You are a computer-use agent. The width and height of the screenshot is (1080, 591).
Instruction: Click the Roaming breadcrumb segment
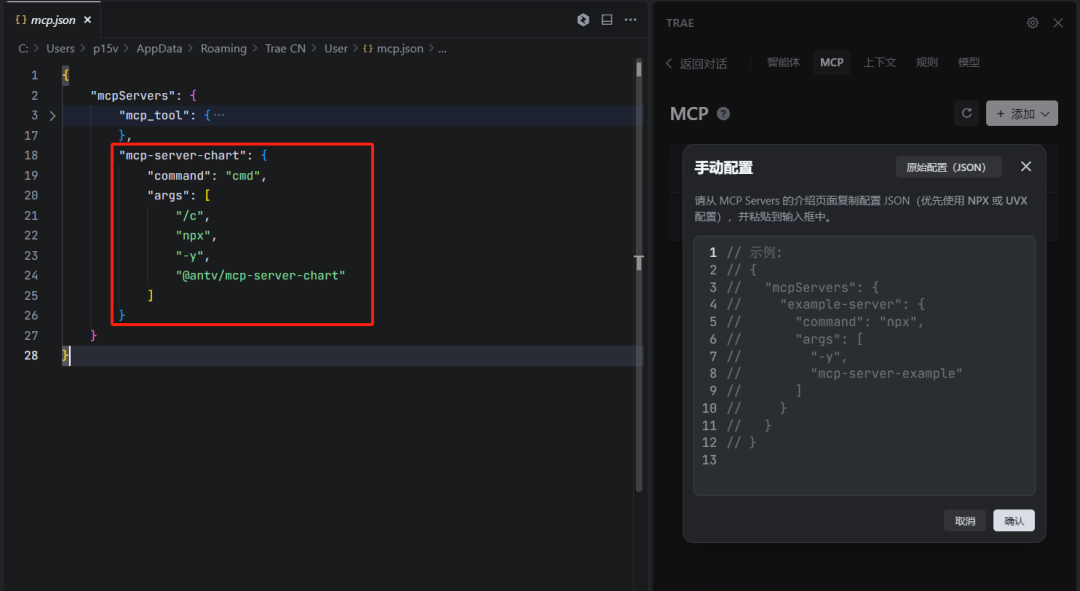[223, 49]
